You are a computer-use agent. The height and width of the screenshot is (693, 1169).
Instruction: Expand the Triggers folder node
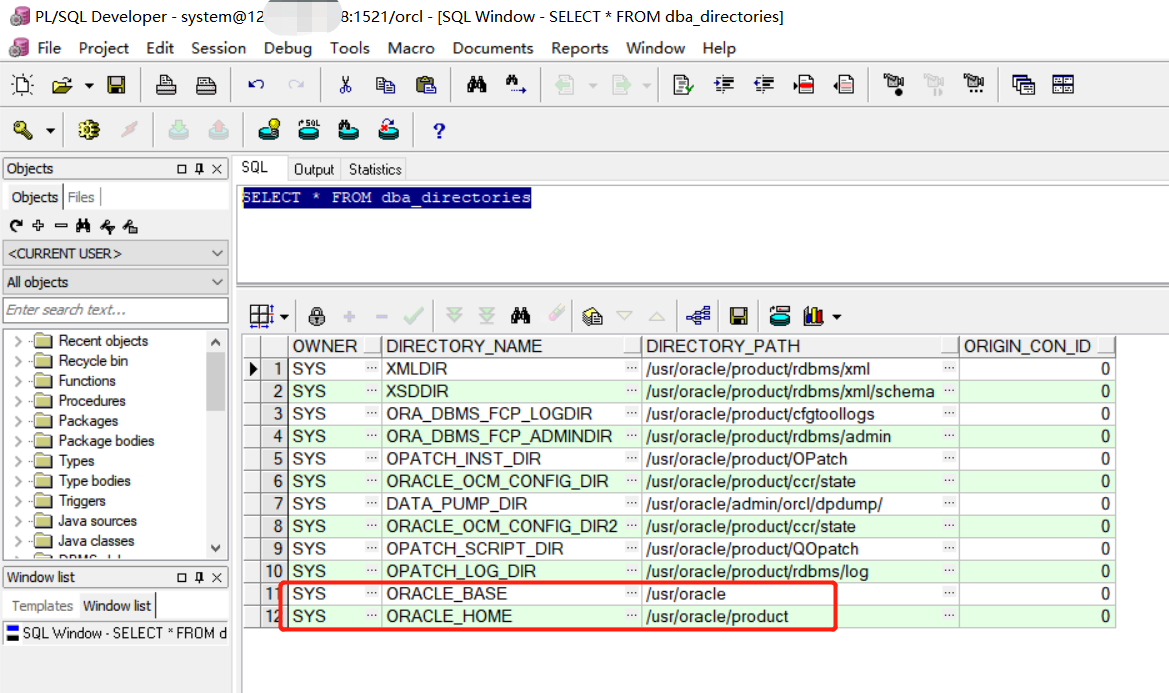[18, 501]
